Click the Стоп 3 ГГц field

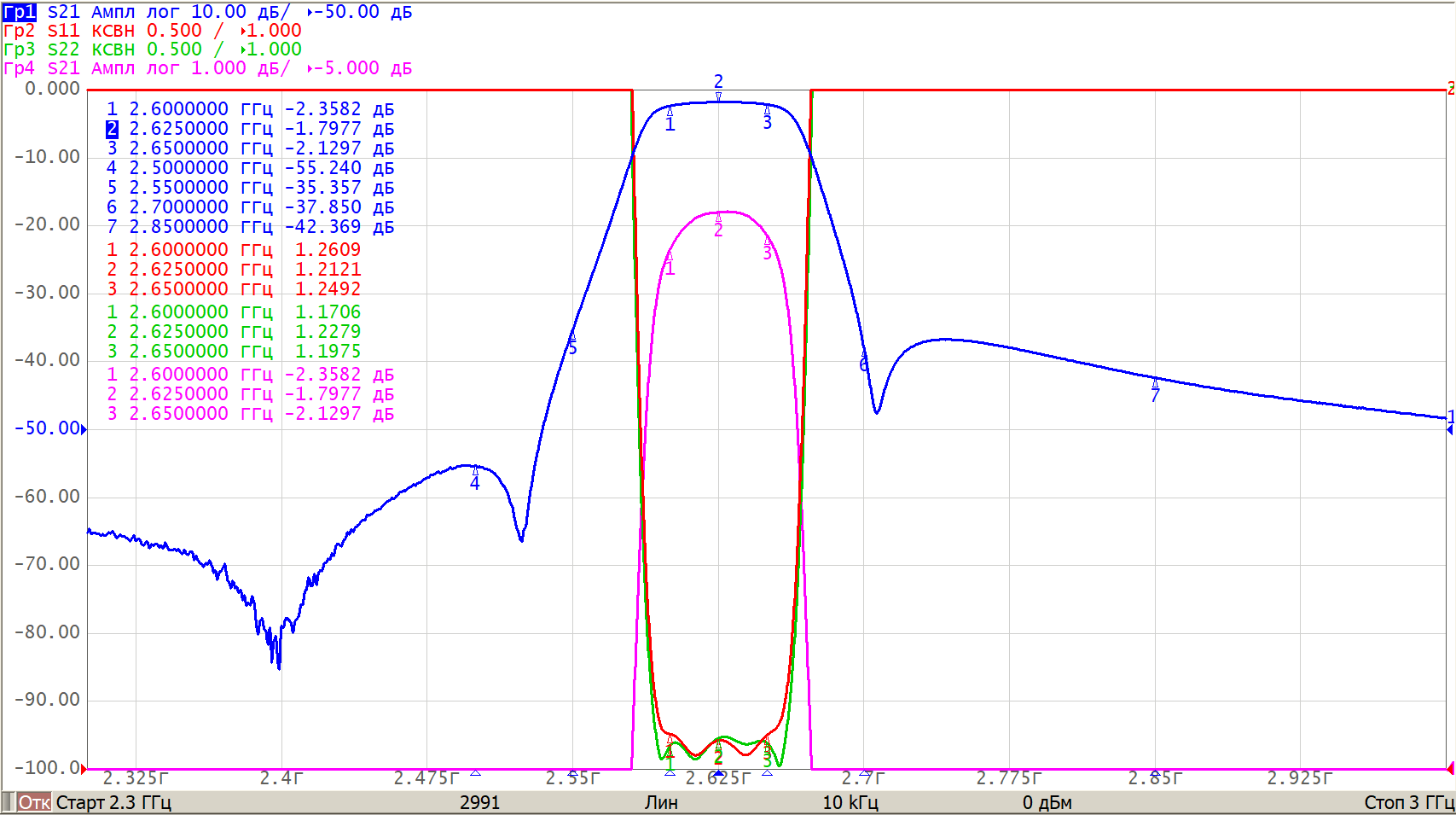pos(1408,802)
